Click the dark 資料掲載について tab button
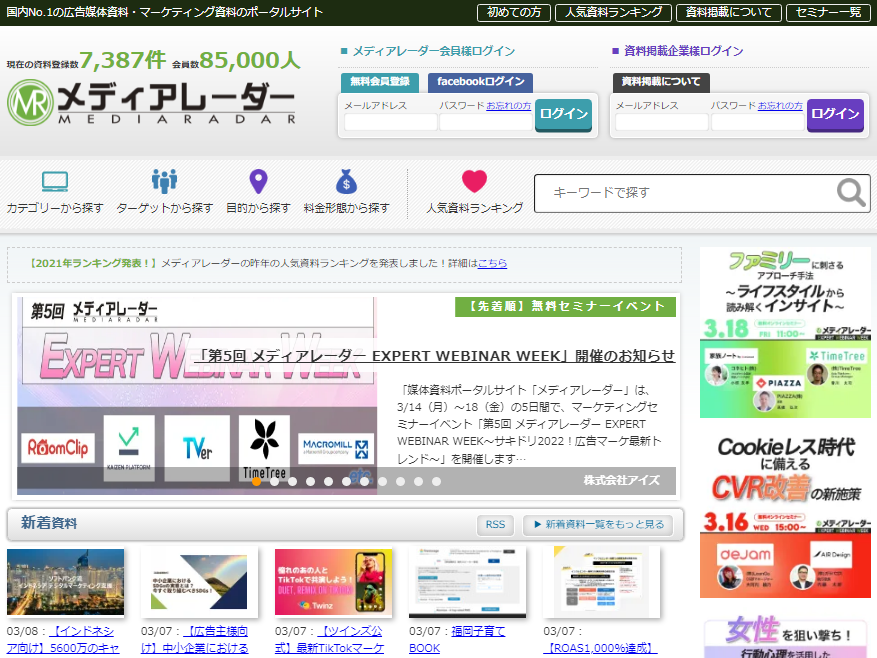The width and height of the screenshot is (877, 658). (661, 82)
